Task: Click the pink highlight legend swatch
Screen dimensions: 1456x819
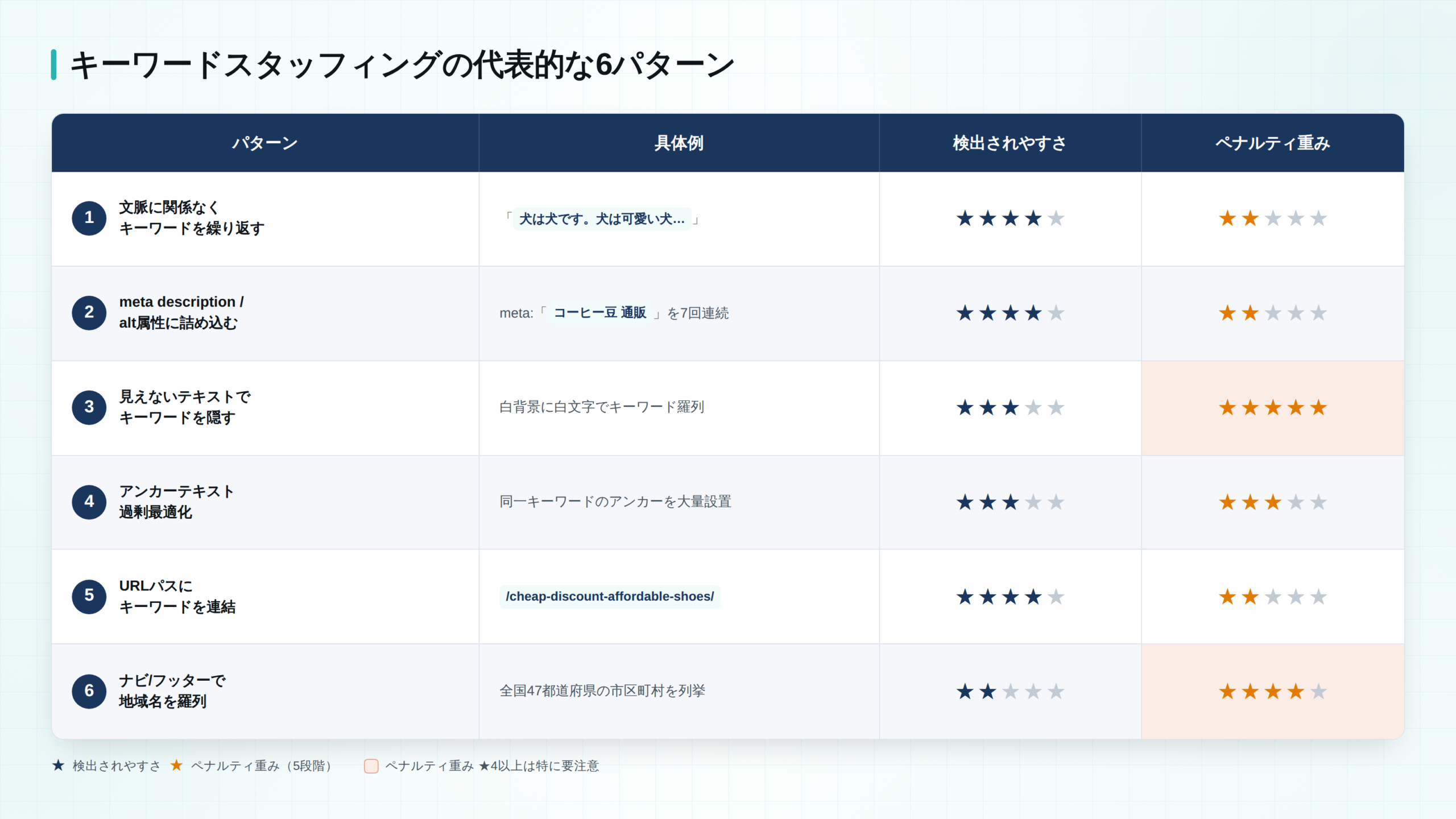Action: [371, 766]
